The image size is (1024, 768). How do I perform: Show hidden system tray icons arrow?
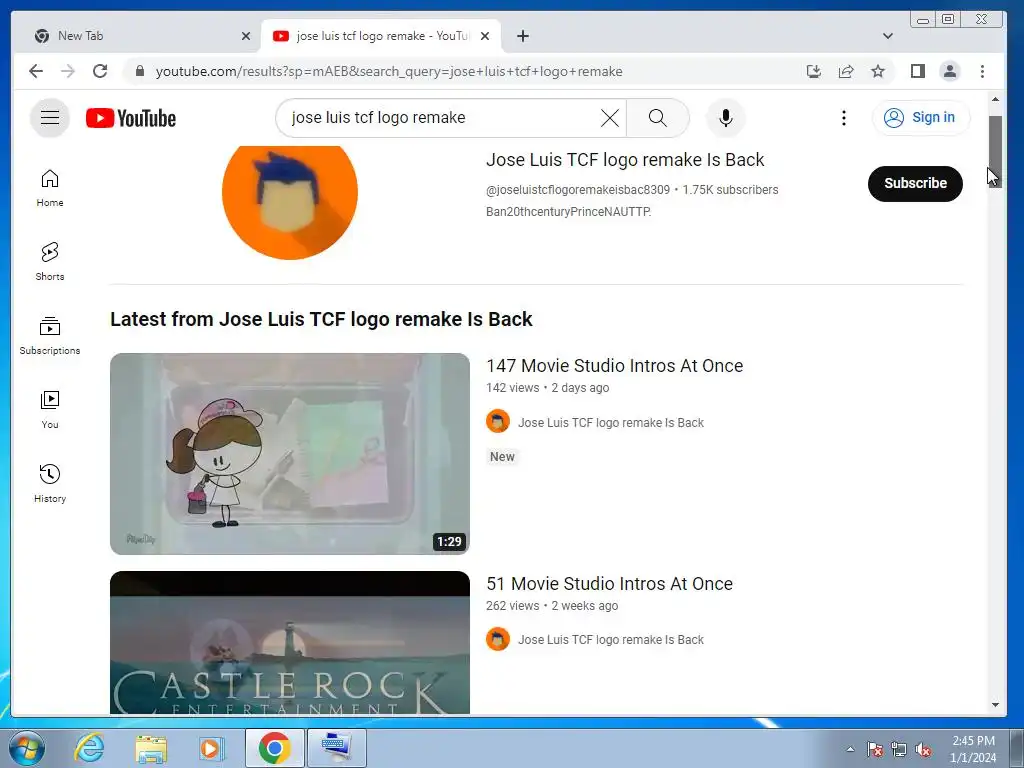[850, 749]
